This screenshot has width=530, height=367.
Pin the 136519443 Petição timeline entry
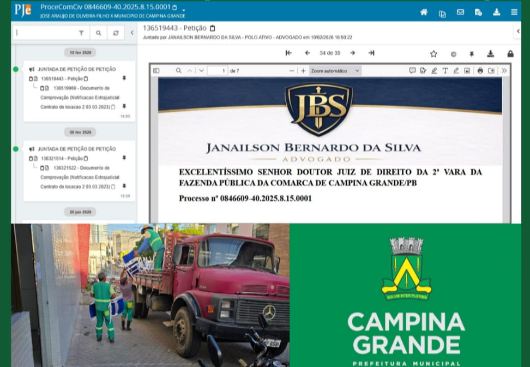[124, 78]
